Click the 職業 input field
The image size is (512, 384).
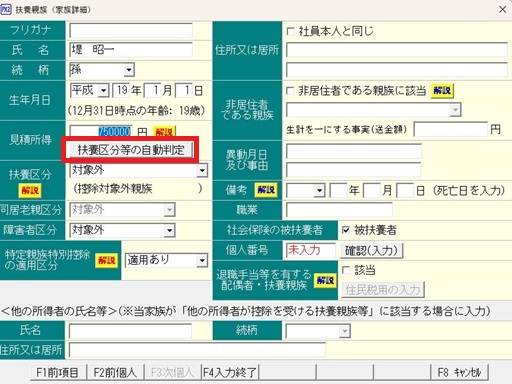click(x=339, y=210)
